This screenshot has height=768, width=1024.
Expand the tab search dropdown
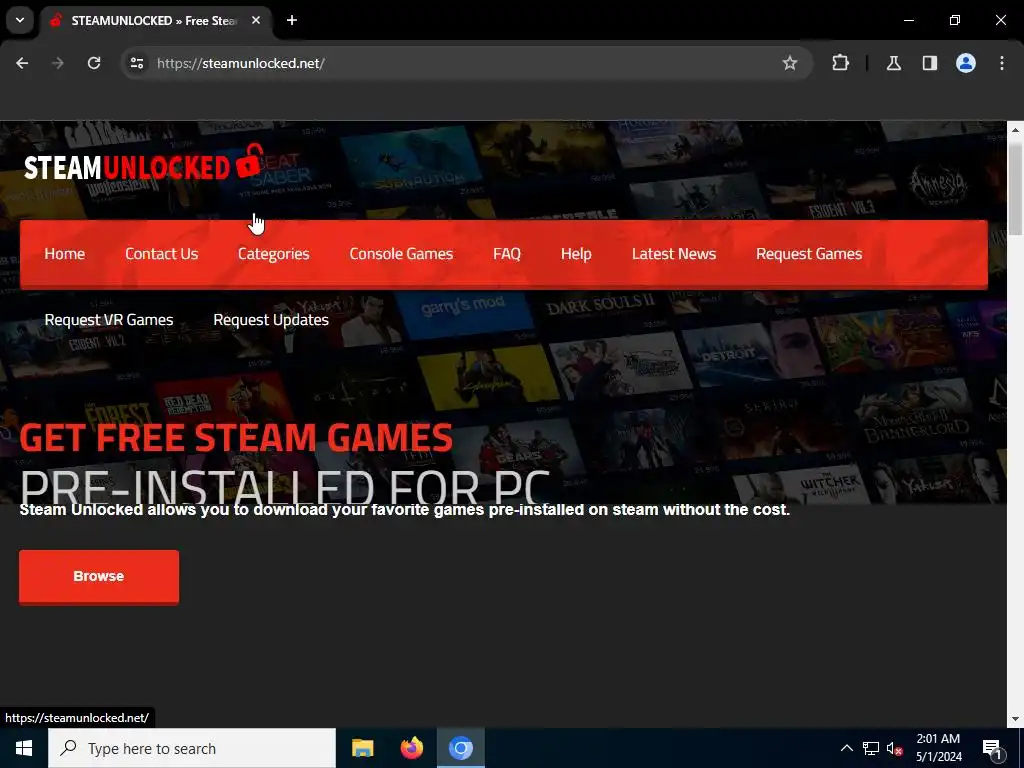tap(20, 20)
